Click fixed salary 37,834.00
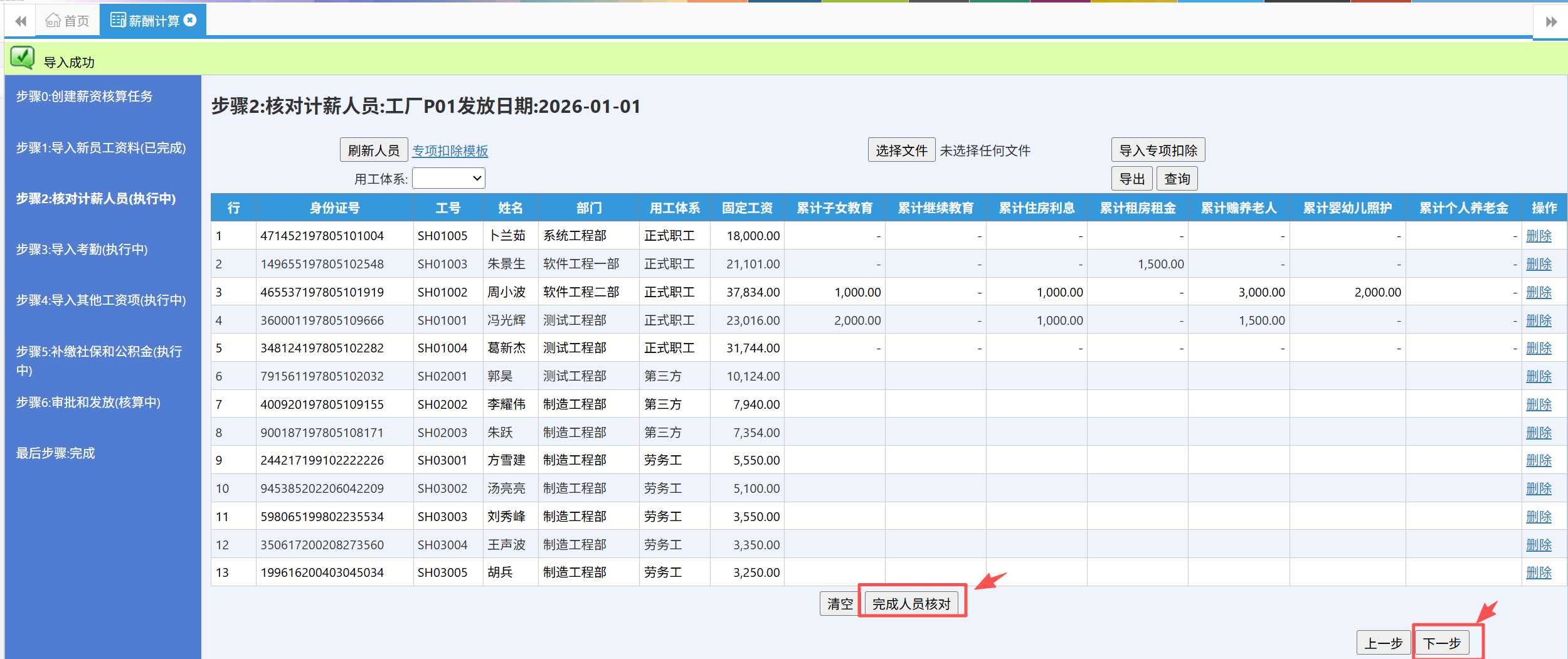This screenshot has width=1568, height=659. pos(753,292)
